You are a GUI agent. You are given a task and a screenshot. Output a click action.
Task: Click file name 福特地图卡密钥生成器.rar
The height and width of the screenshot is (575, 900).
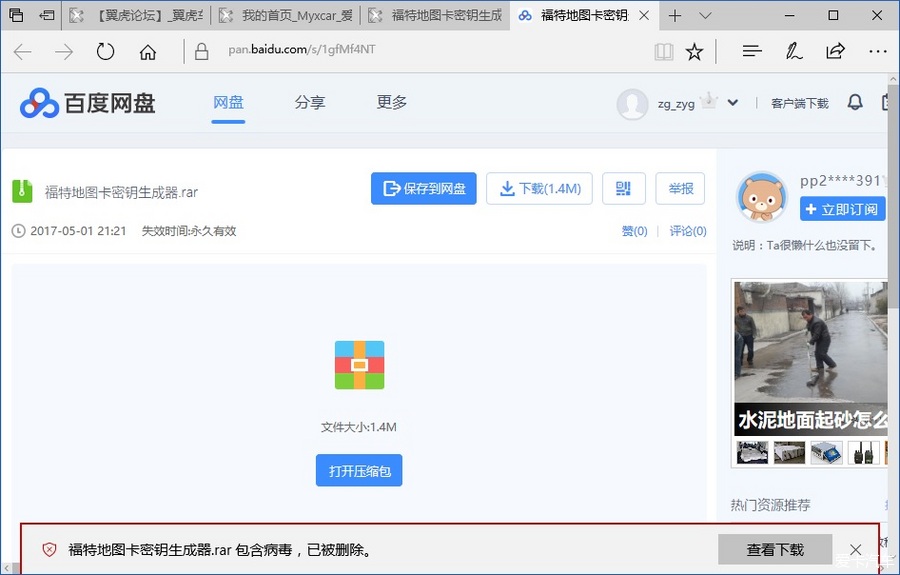click(x=121, y=192)
